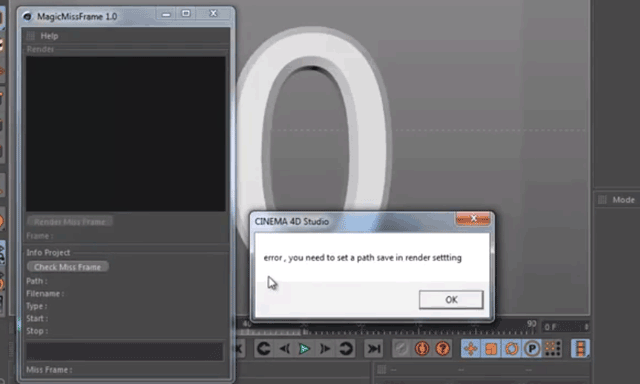Click the 'Info Project' section label

(48, 253)
